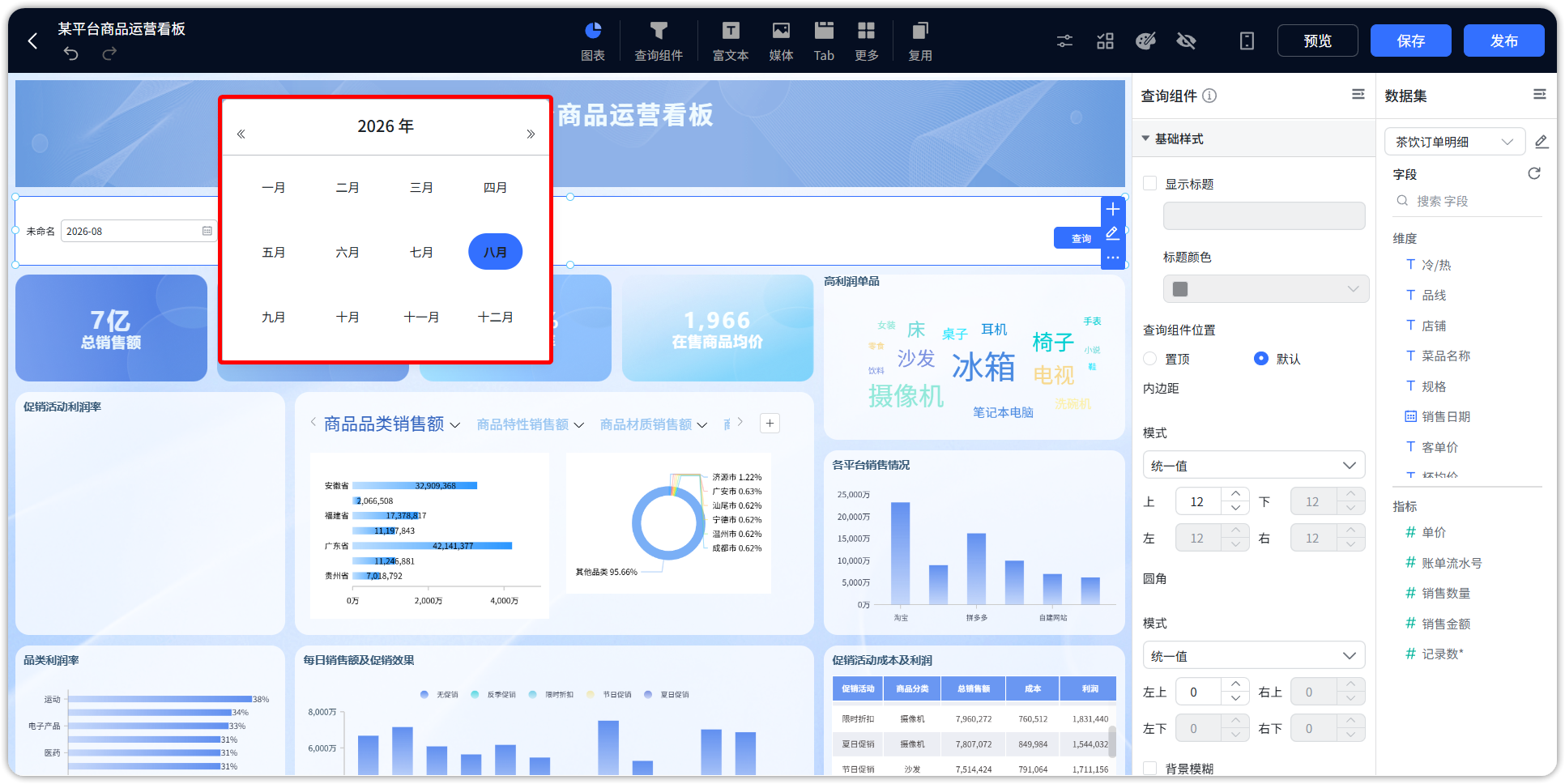
Task: Select 五月 in the month picker
Action: [274, 252]
